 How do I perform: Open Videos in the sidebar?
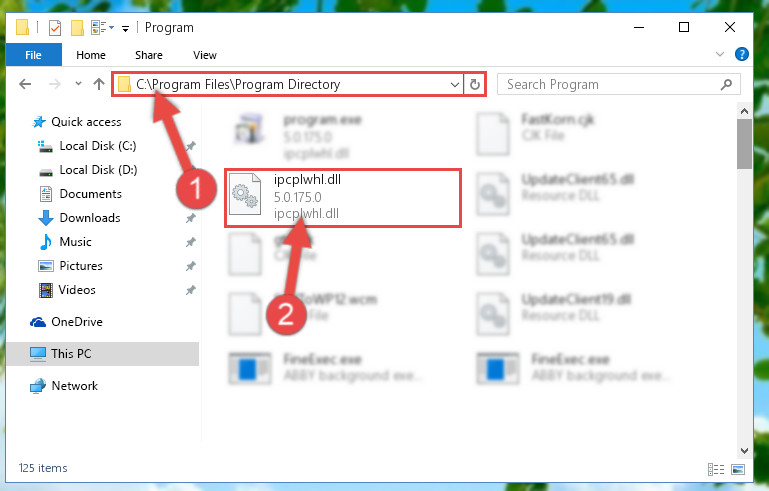coord(77,290)
